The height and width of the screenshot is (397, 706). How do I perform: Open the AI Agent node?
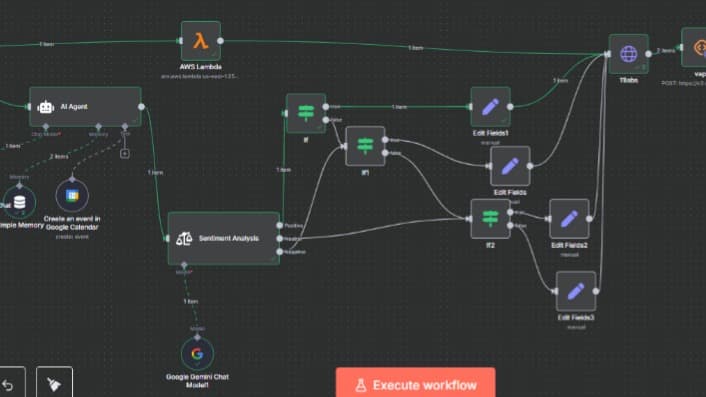(85, 107)
